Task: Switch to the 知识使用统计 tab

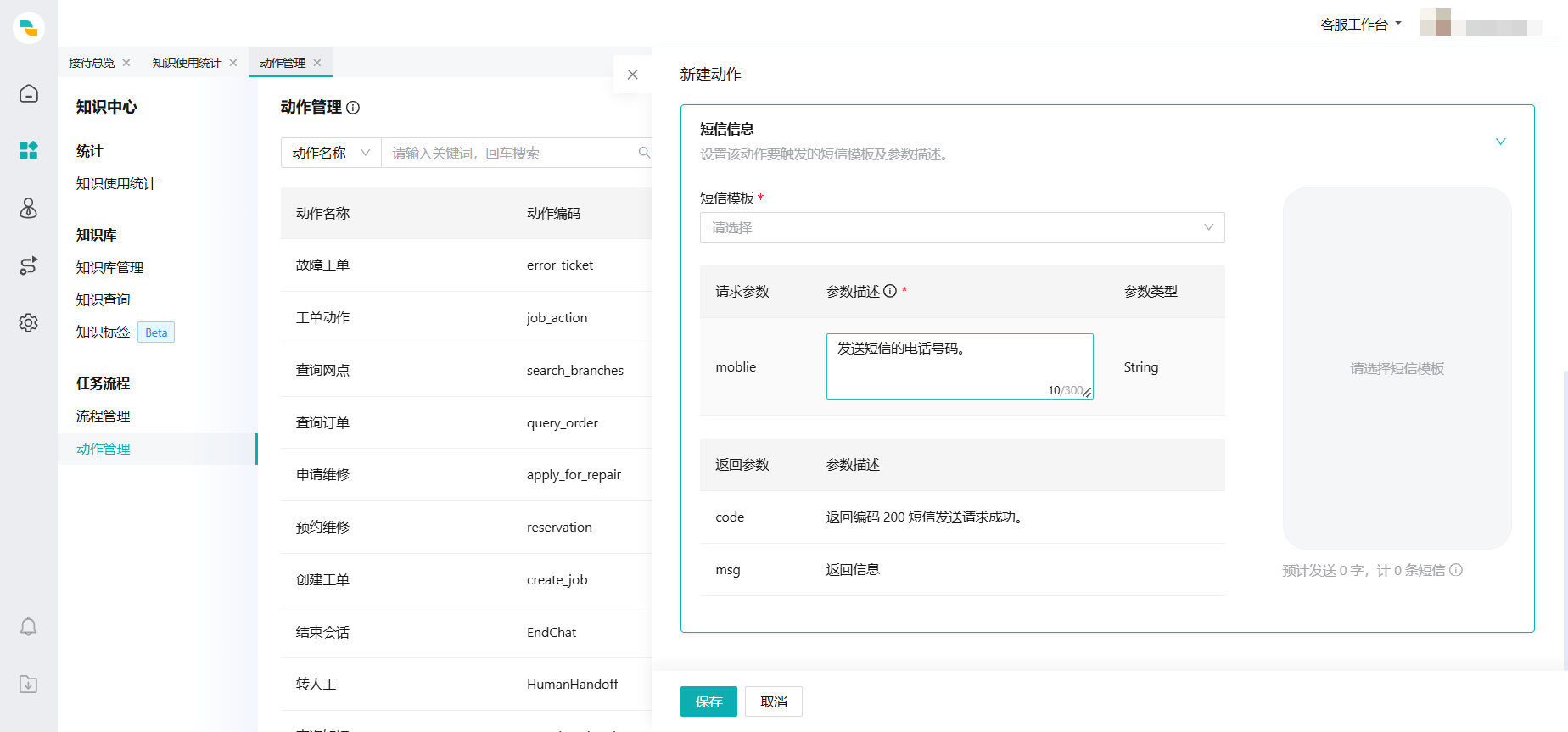Action: click(x=187, y=63)
